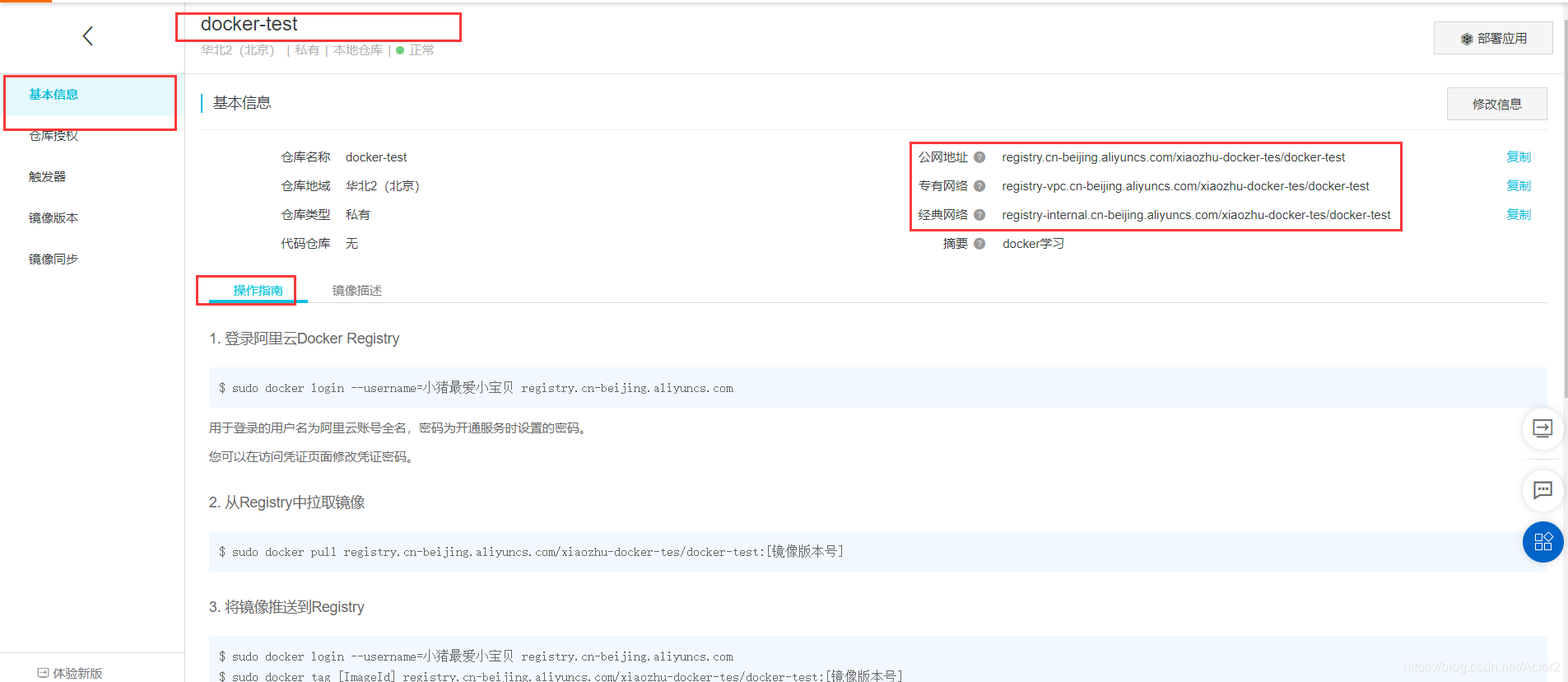Click the 代码仓库 value 无

(351, 244)
